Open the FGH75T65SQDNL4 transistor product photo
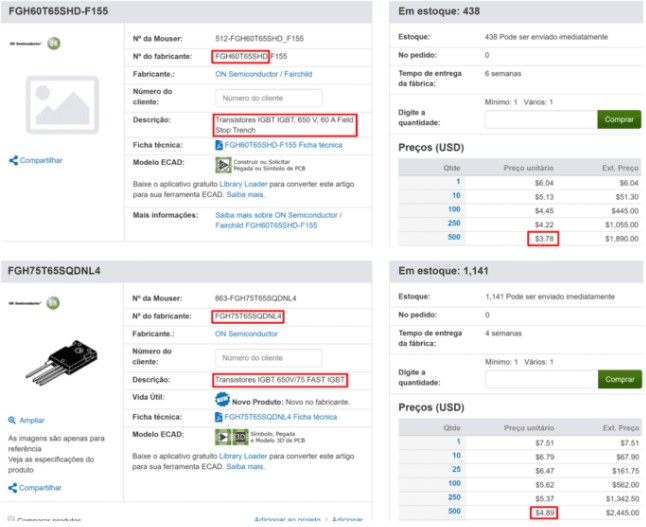The image size is (646, 527). (x=62, y=362)
